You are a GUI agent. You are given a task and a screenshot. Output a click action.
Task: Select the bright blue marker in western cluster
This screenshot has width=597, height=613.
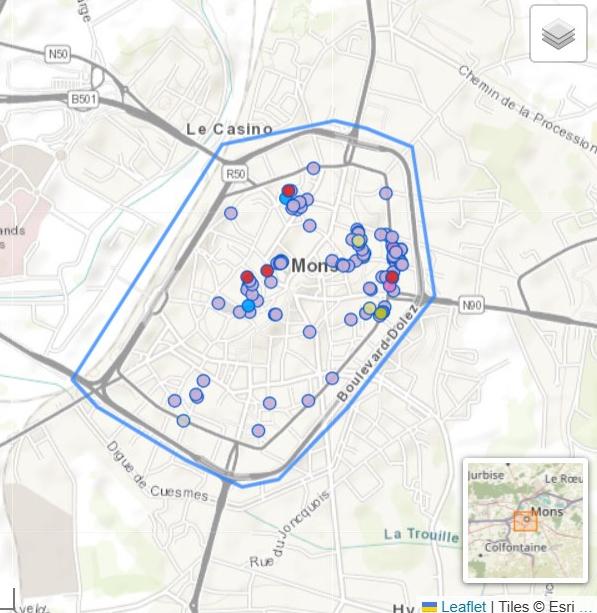coord(248,305)
